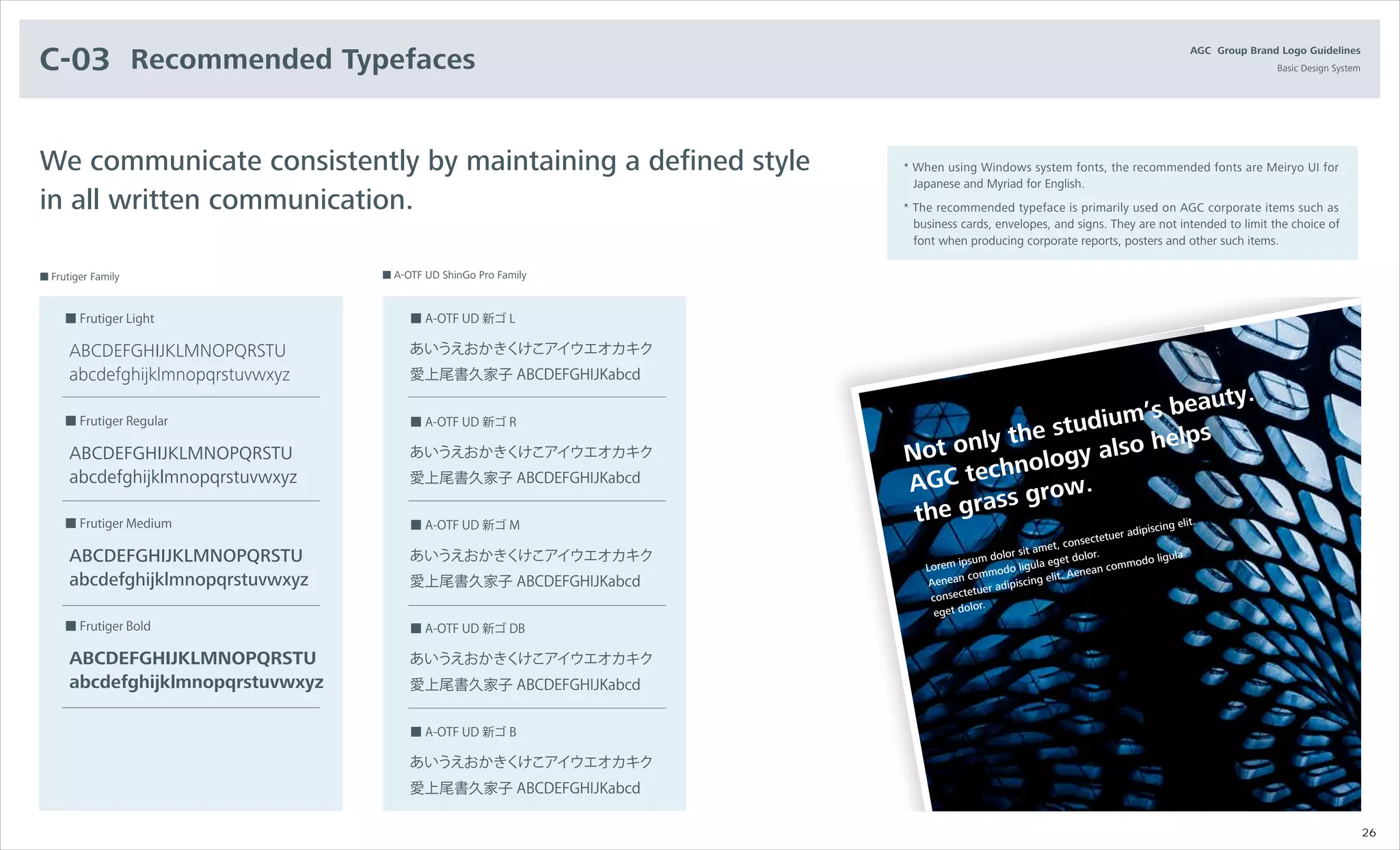Click the 'Lorem ipsum' poster body text
1400x850 pixels.
click(1060, 568)
